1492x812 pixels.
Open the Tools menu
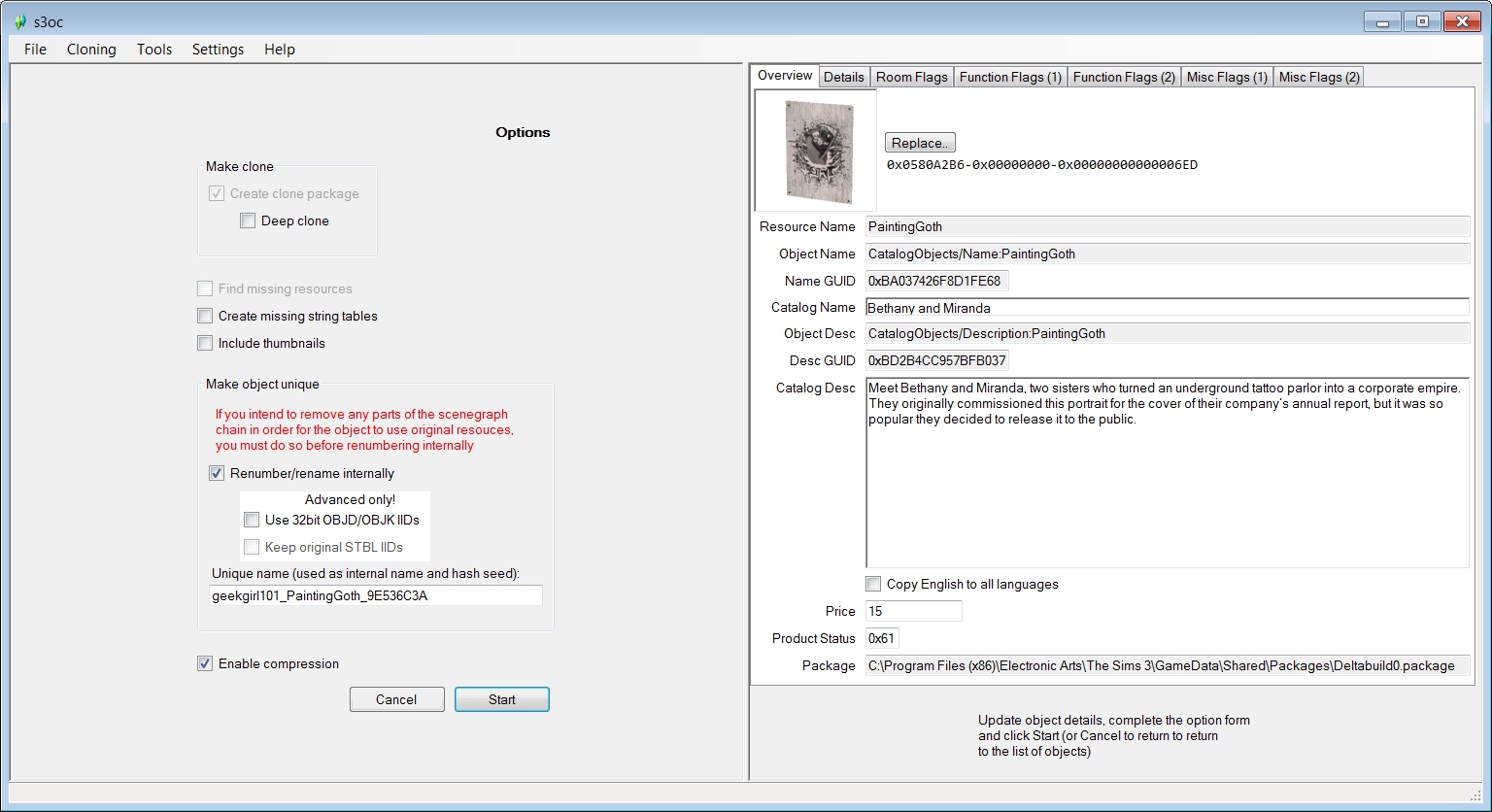[x=154, y=50]
